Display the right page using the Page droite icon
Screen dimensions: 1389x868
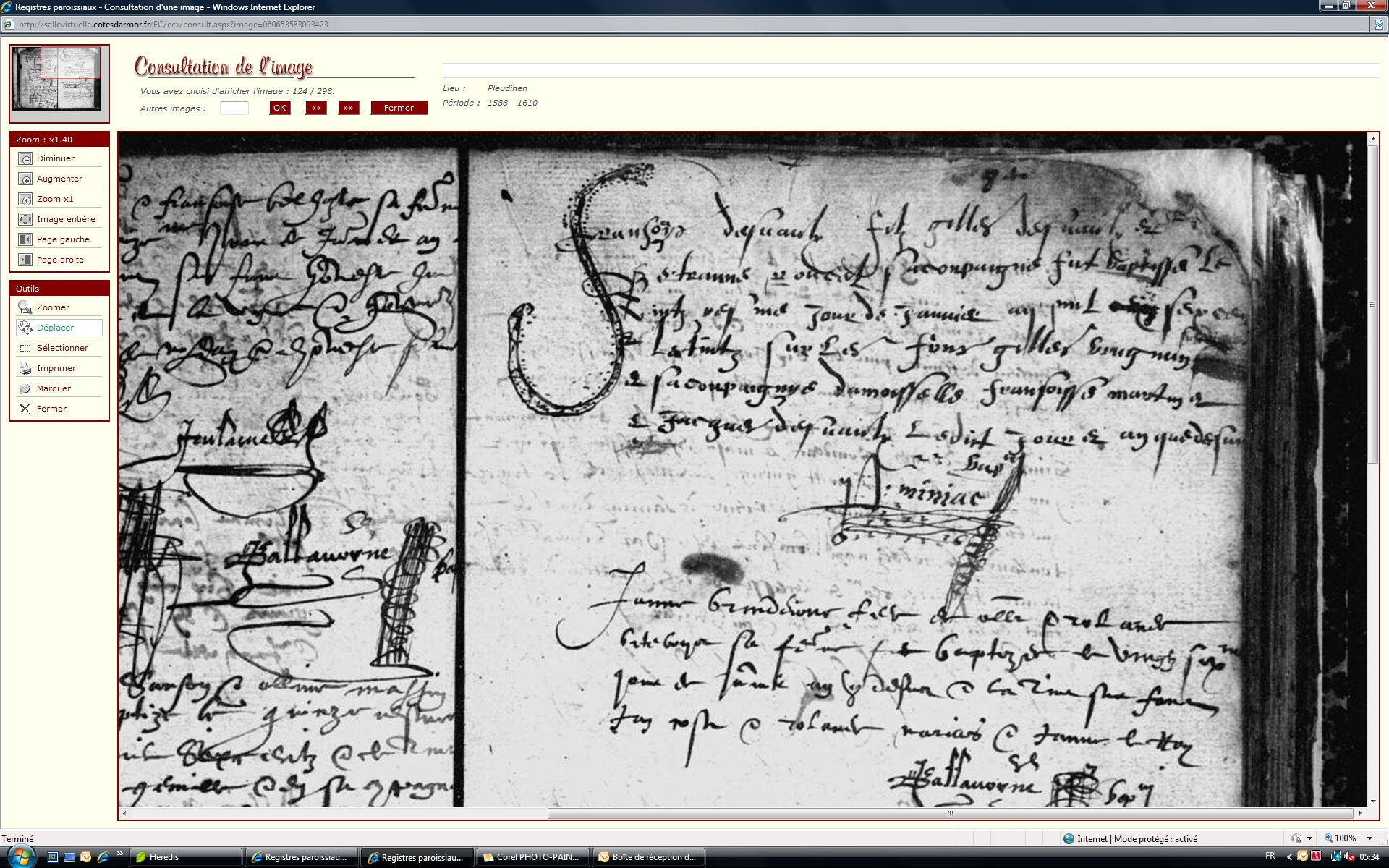click(x=25, y=260)
